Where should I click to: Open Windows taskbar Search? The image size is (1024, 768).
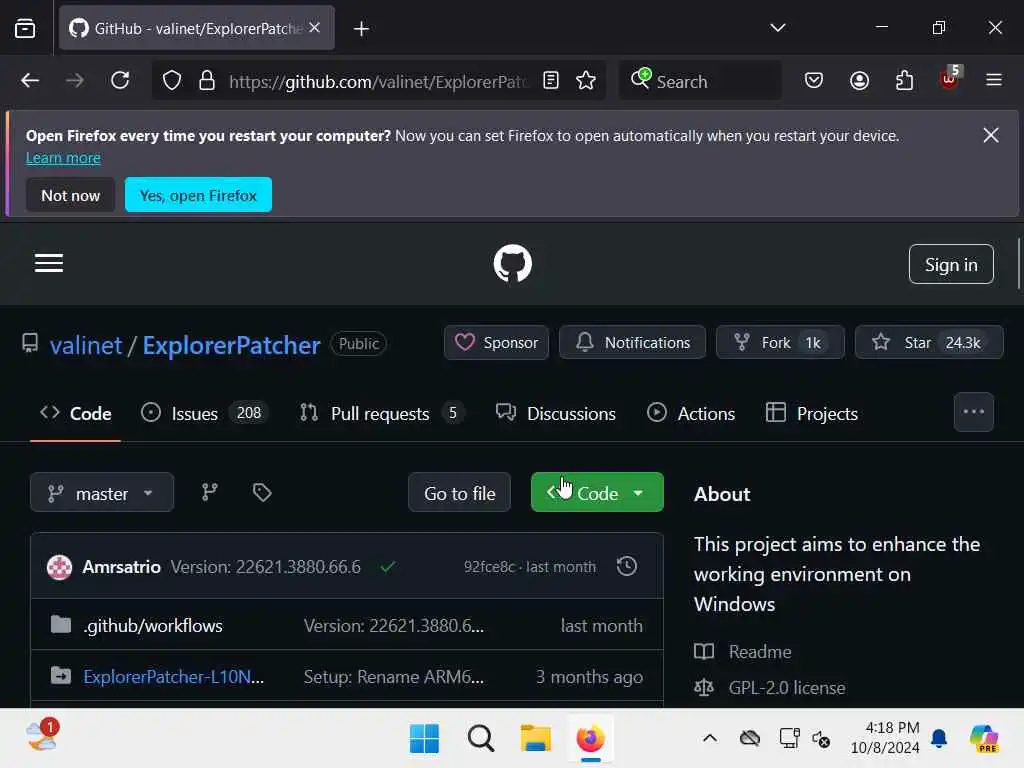(480, 739)
